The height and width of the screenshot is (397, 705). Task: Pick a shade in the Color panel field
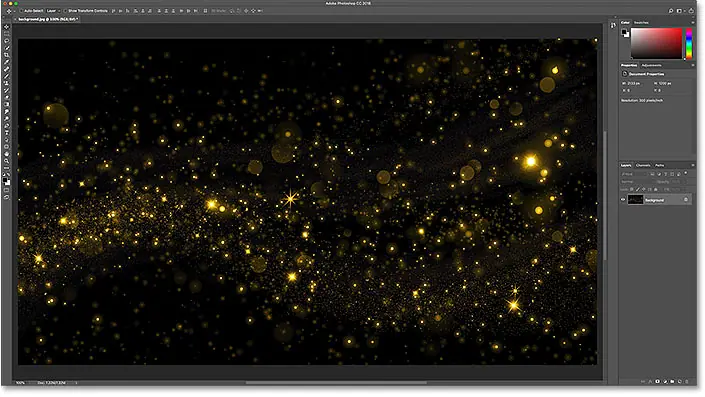[656, 43]
